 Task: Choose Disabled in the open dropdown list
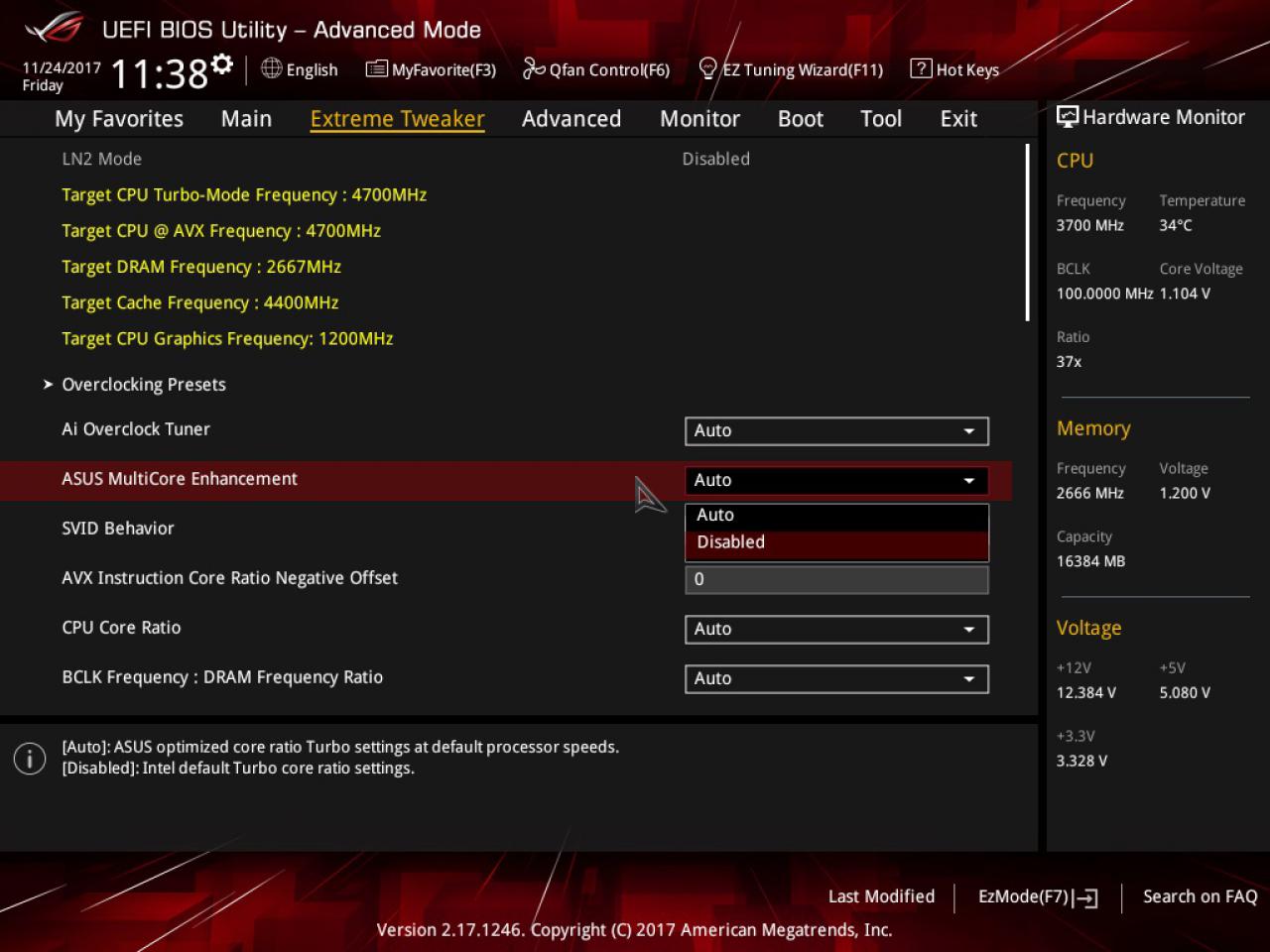click(836, 542)
